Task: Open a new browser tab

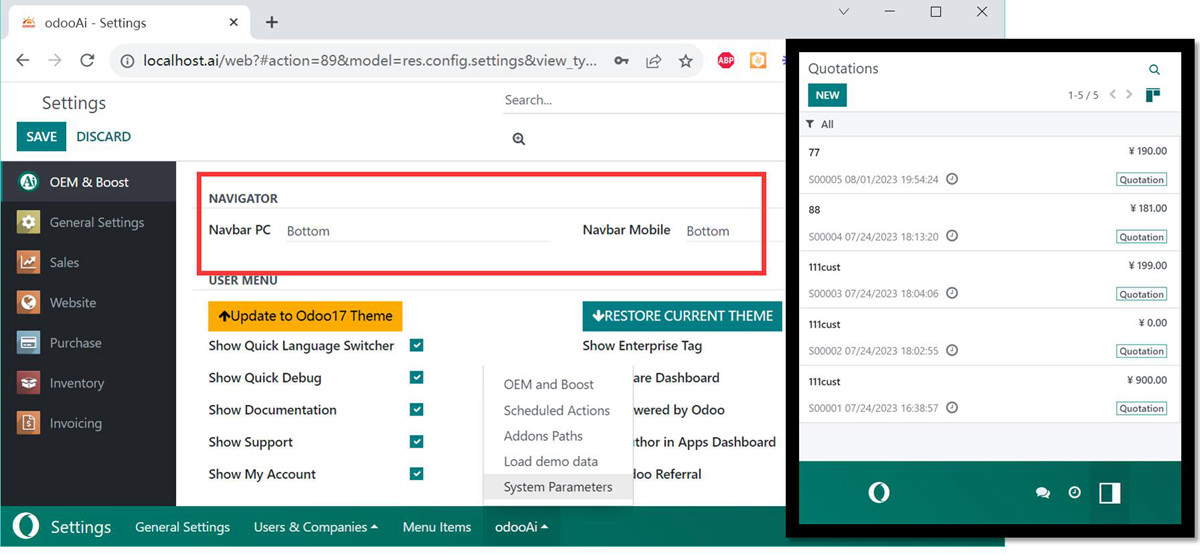Action: click(271, 22)
